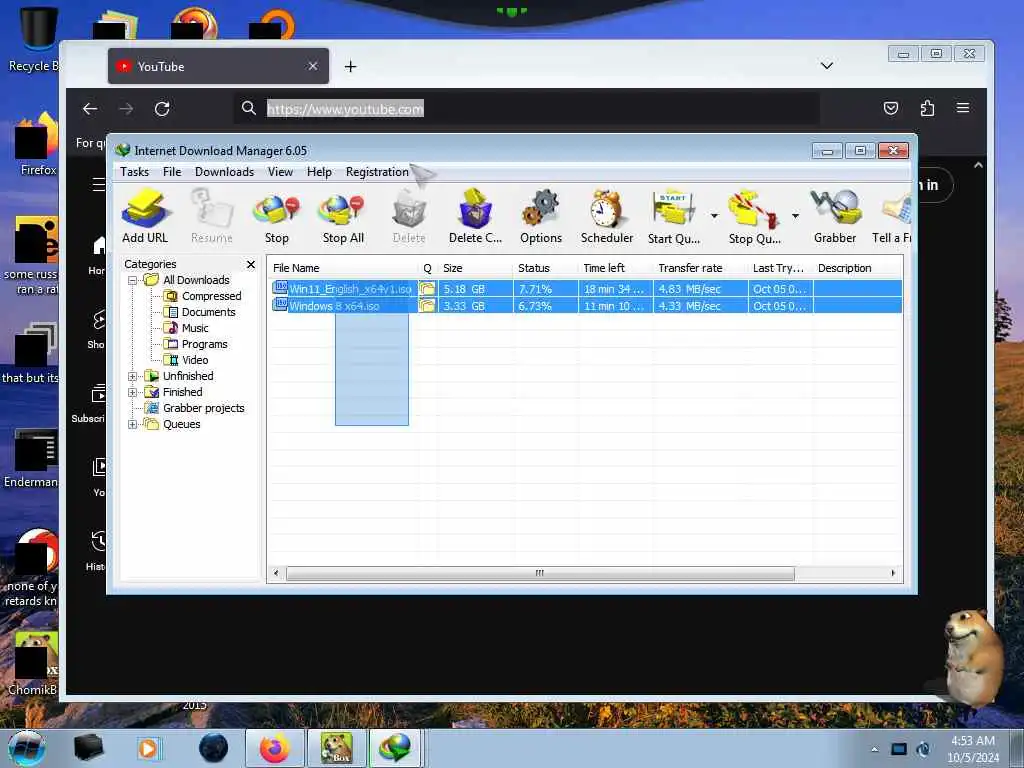Screen dimensions: 1024x768
Task: Open the Firefox extensions puzzle icon
Action: (927, 108)
